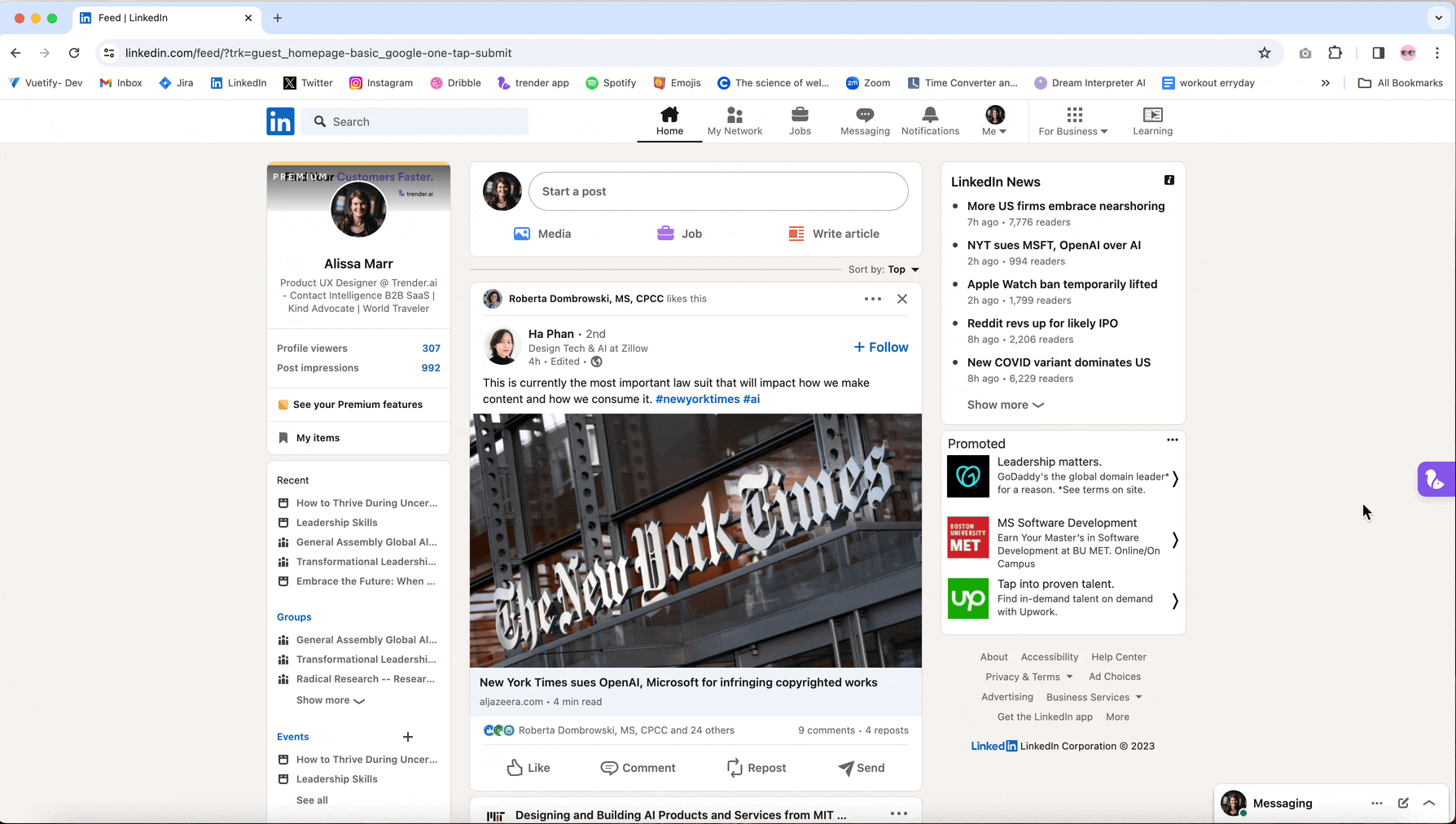Toggle Chrome side panel icon

1378,53
